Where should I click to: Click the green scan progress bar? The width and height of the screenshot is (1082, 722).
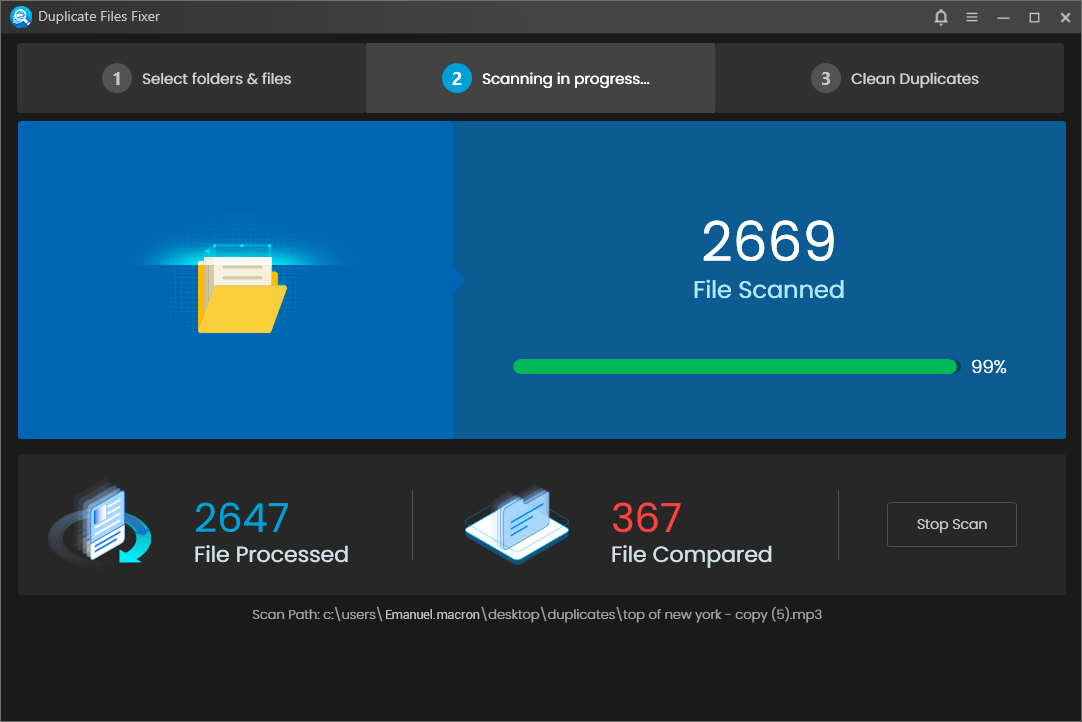click(735, 366)
